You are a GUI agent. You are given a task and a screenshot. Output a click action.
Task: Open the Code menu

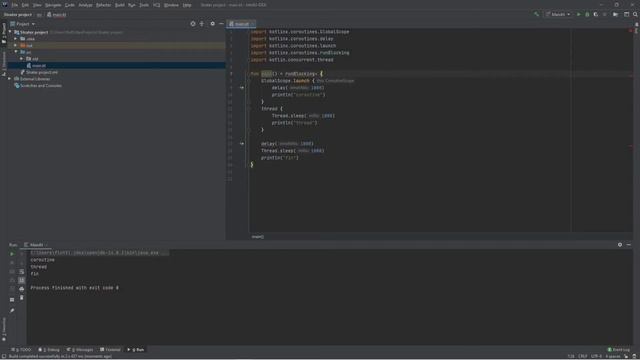tap(70, 5)
